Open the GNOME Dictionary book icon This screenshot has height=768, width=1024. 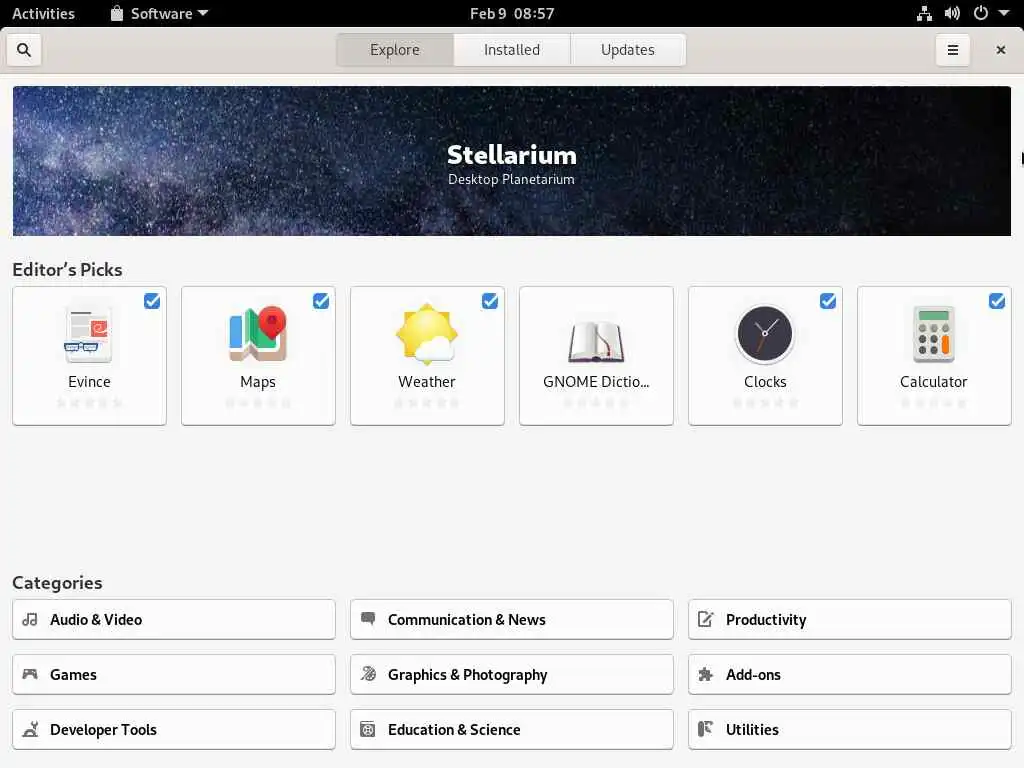pos(596,340)
